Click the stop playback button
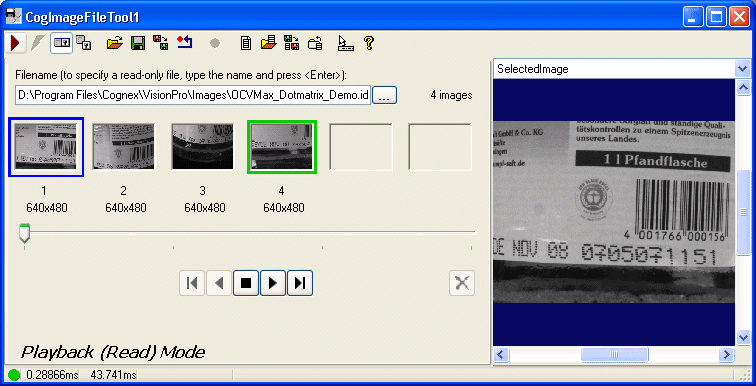 tap(246, 283)
